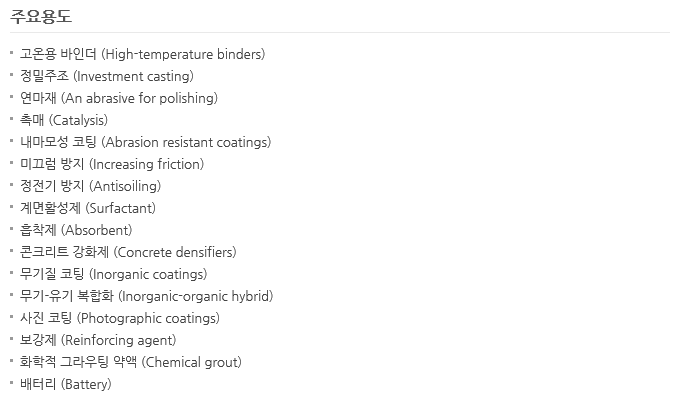The image size is (683, 402).
Task: Select the Inorganic coatings entry
Action: click(x=113, y=274)
